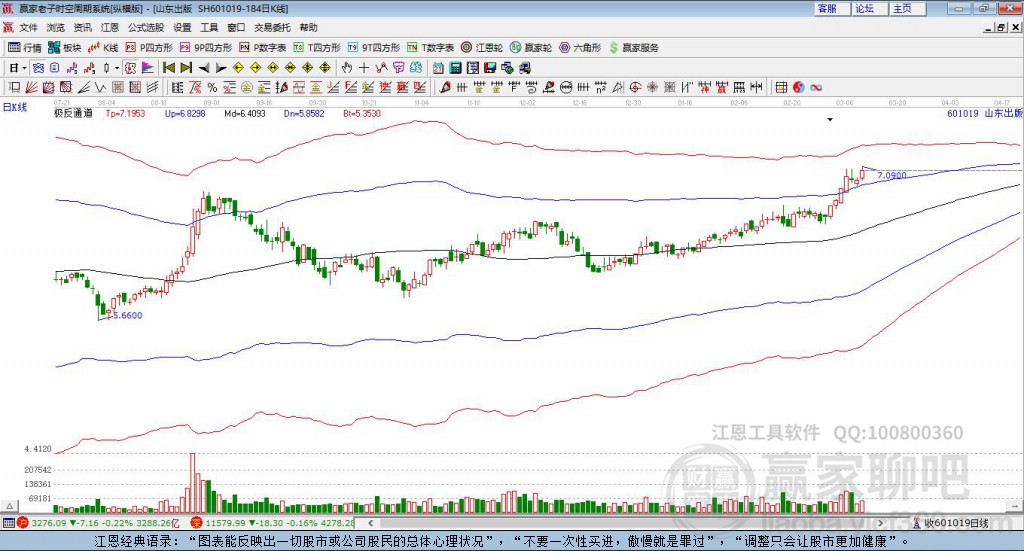Launch the 六角形 hexagon tool
This screenshot has width=1024, height=551.
pyautogui.click(x=580, y=47)
